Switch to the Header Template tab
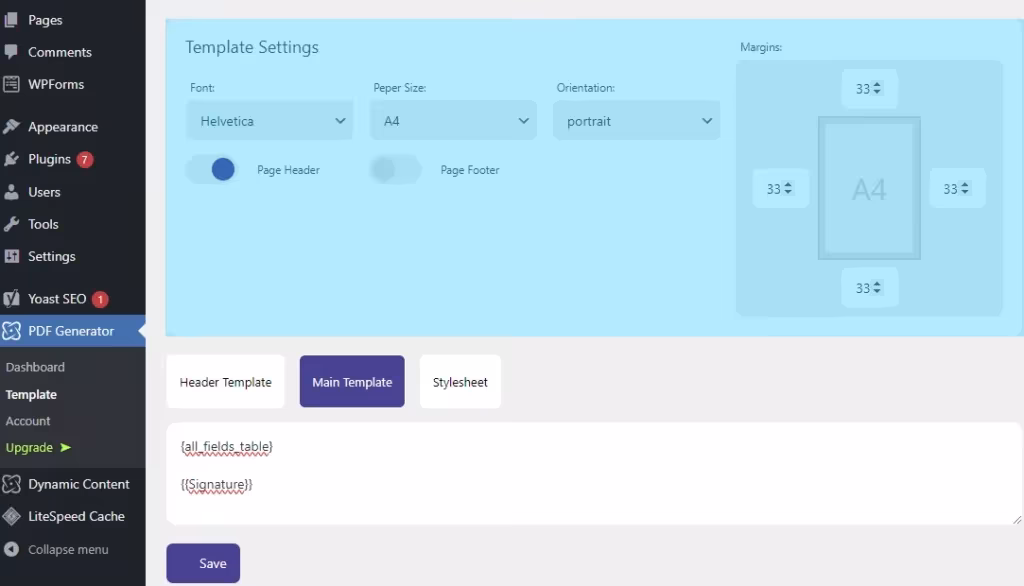 tap(225, 382)
